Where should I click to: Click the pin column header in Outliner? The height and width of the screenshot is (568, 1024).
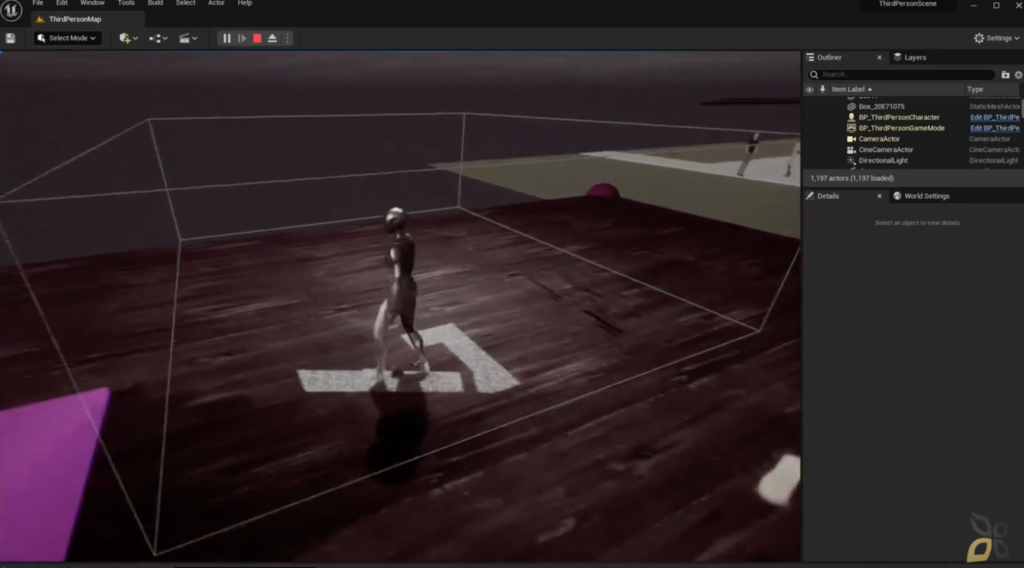(822, 89)
